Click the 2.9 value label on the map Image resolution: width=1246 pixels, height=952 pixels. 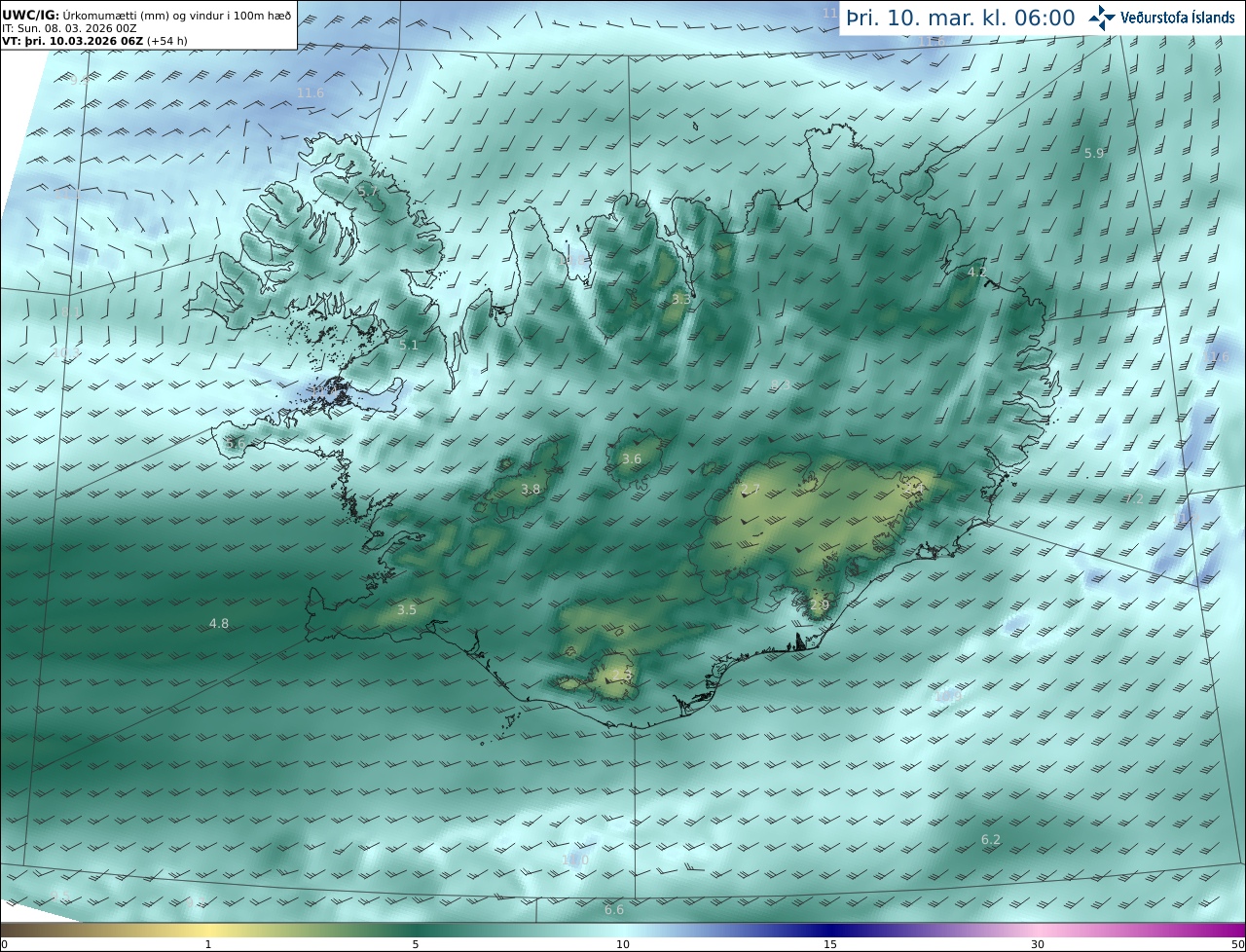(820, 604)
